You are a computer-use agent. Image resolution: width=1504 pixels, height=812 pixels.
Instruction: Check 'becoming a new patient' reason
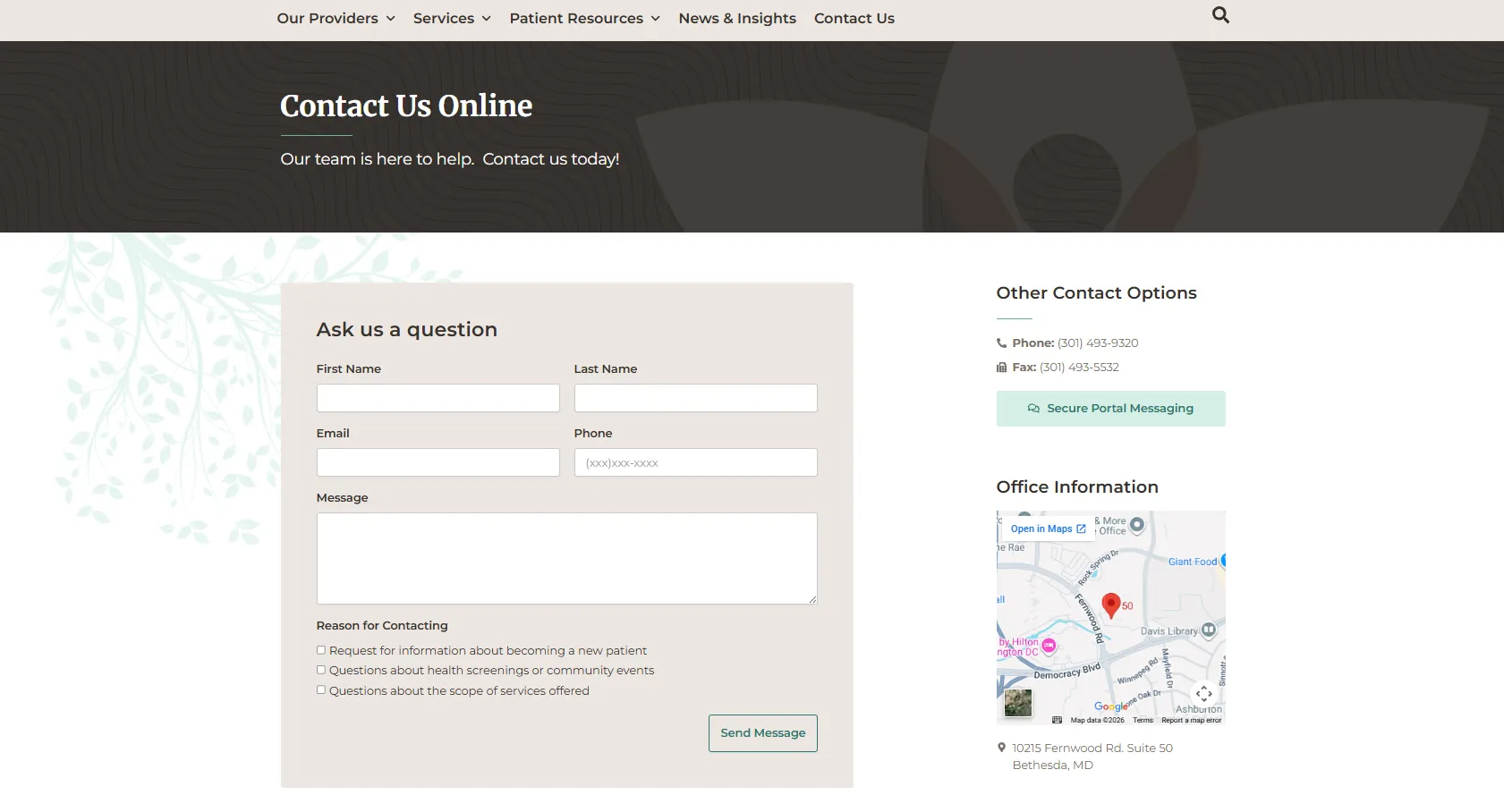pyautogui.click(x=321, y=650)
